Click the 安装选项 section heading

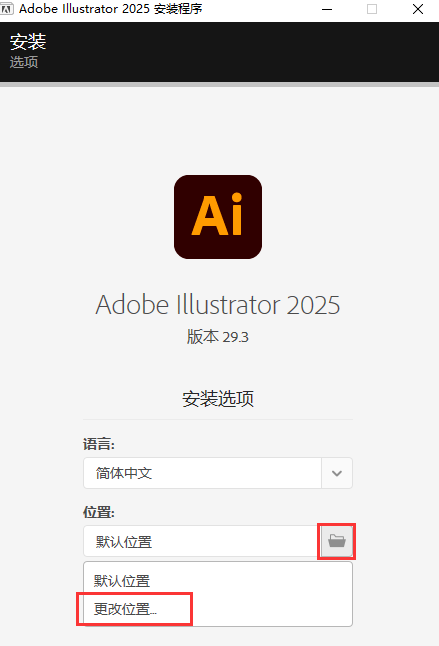(218, 399)
